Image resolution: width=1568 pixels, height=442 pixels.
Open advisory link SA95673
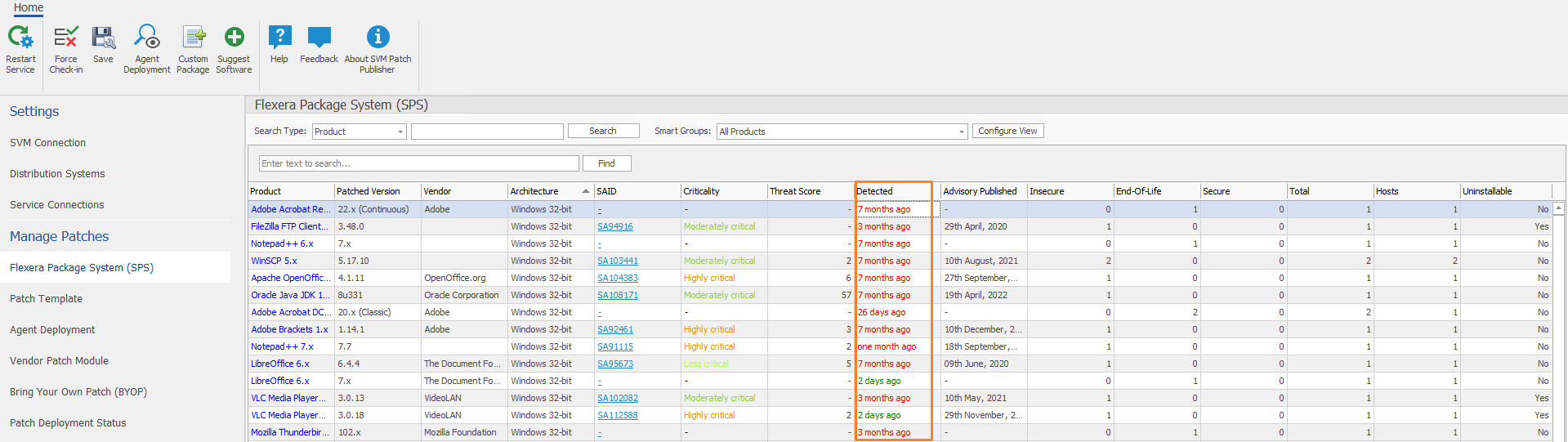(x=615, y=364)
